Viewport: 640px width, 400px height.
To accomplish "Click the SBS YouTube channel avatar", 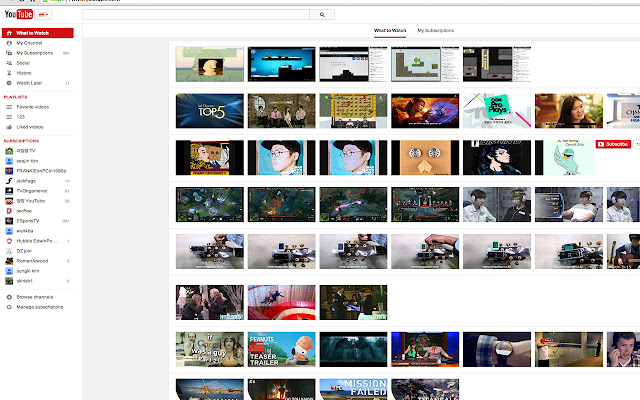I will pos(9,201).
